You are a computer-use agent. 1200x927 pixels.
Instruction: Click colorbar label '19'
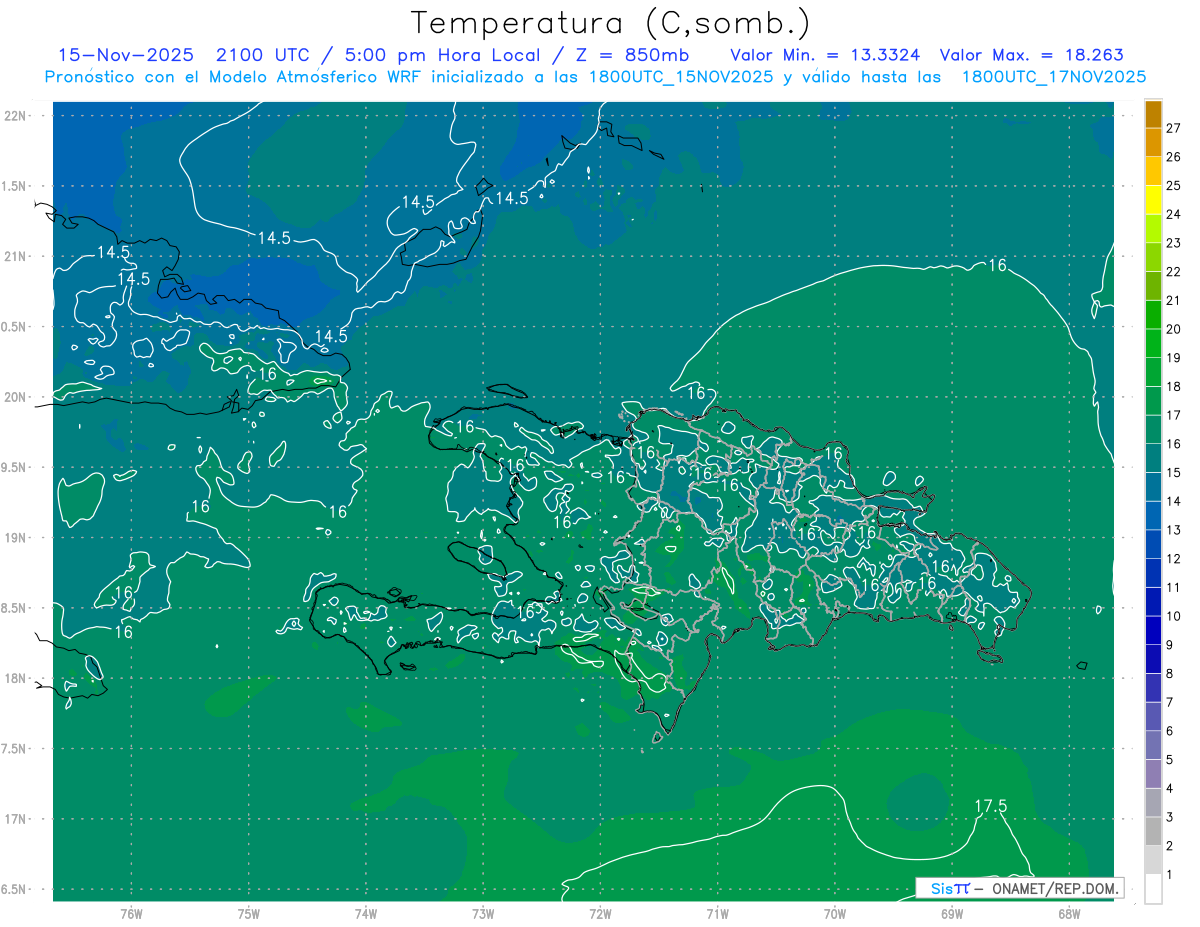(1173, 358)
